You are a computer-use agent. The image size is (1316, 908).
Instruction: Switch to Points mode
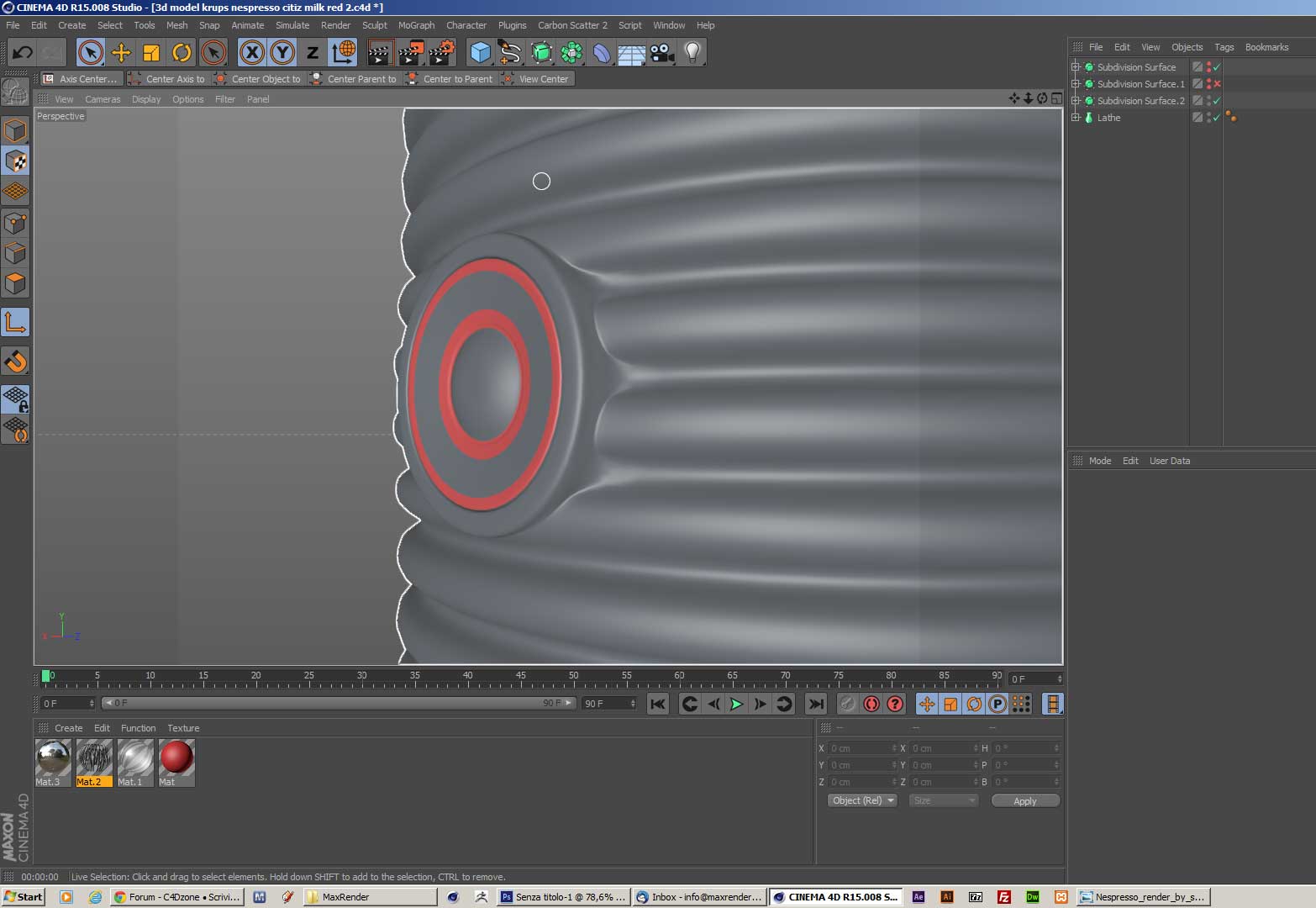pyautogui.click(x=15, y=223)
